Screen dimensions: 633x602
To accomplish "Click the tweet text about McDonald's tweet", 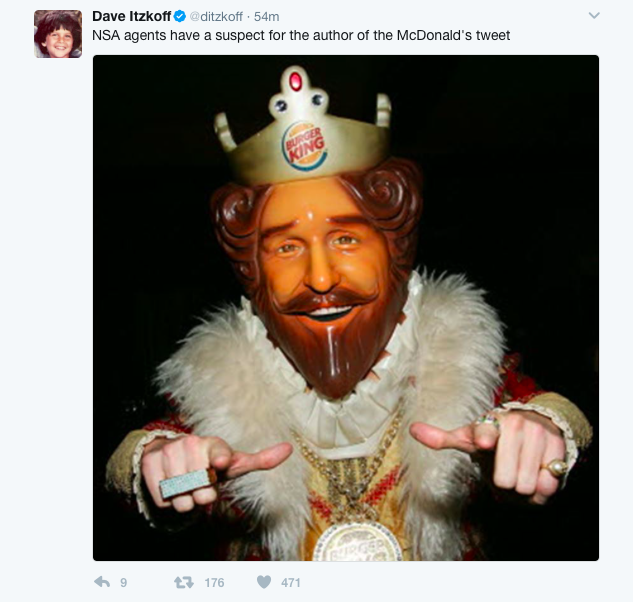I will 301,36.
